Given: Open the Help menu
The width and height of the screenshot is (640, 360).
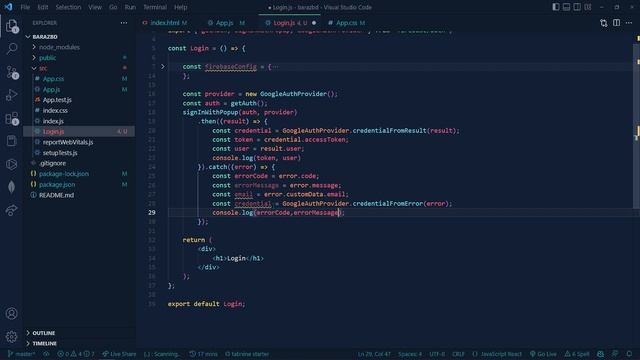Looking at the screenshot, I should (x=181, y=7).
